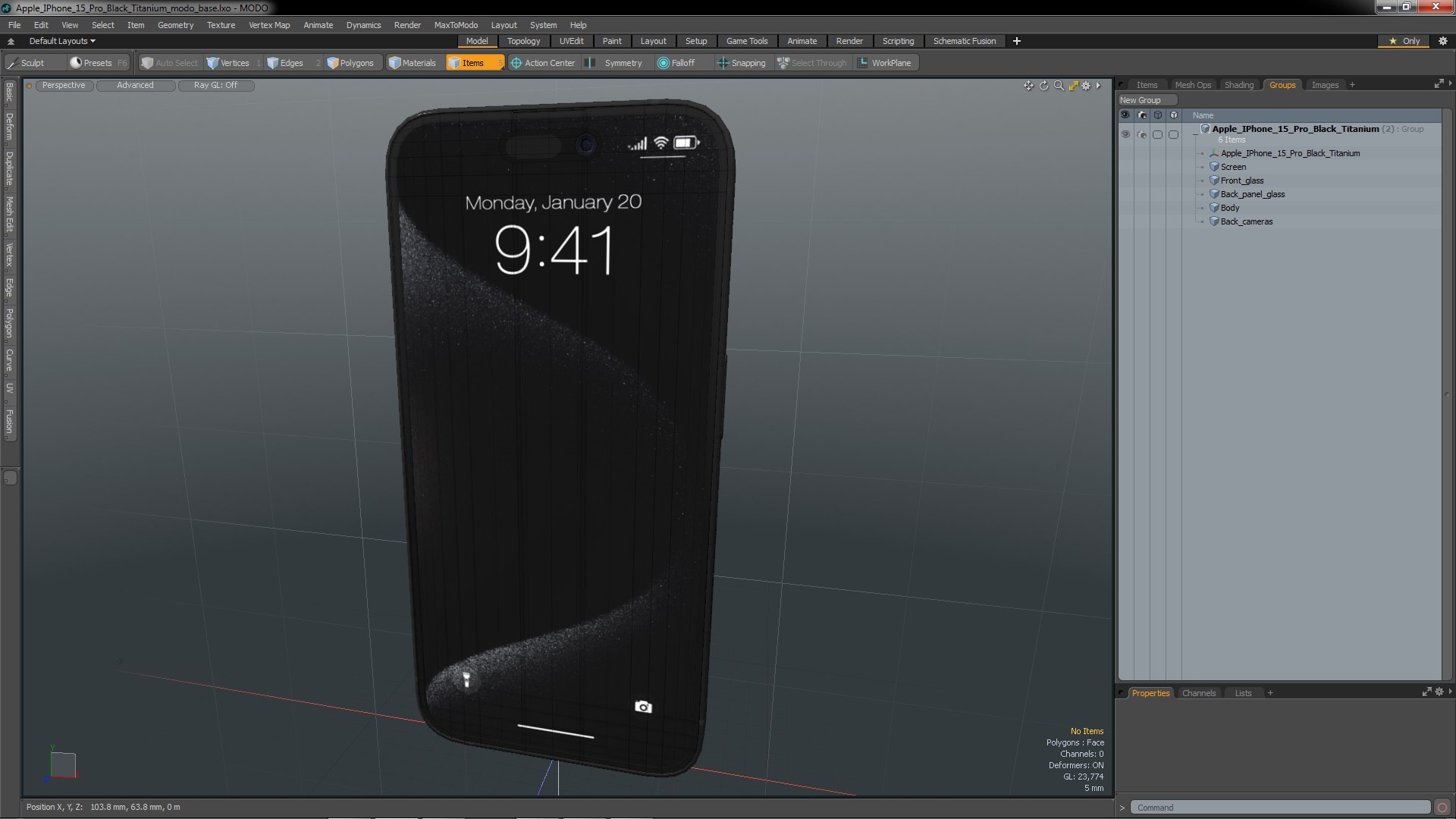1456x819 pixels.
Task: Open the Topology layout tab
Action: tap(523, 41)
